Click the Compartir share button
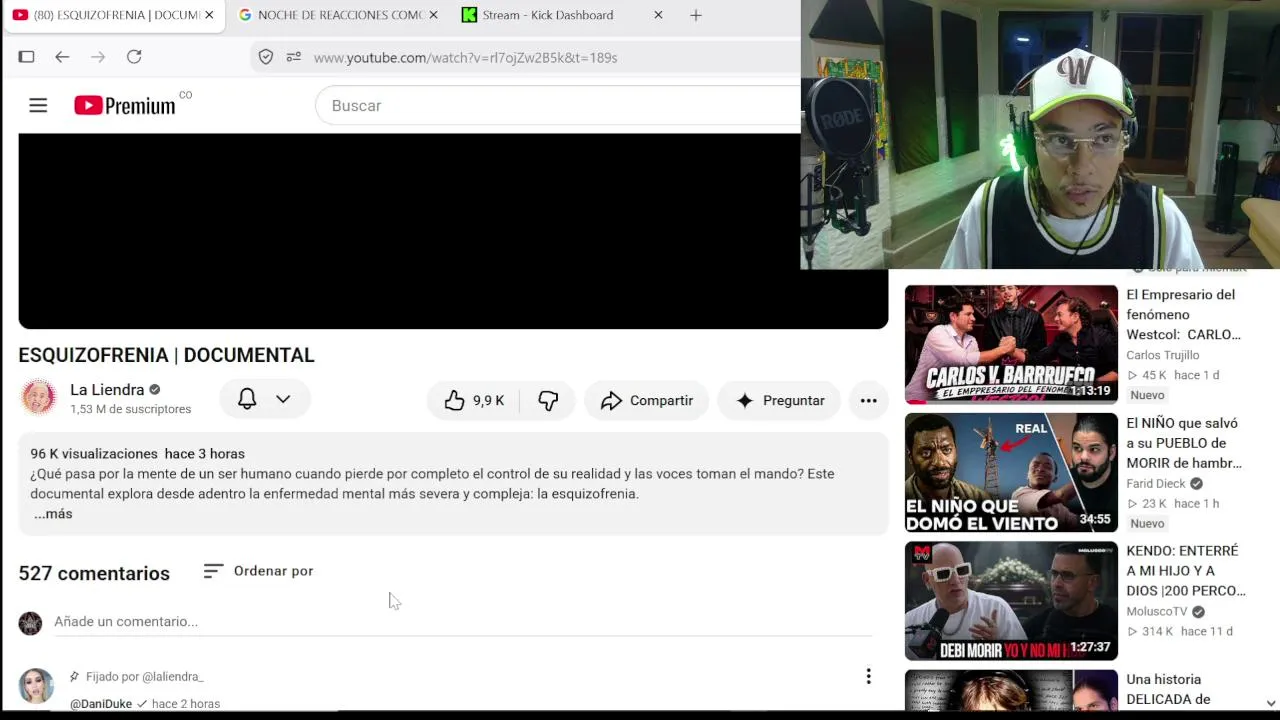Image resolution: width=1280 pixels, height=720 pixels. pos(647,400)
